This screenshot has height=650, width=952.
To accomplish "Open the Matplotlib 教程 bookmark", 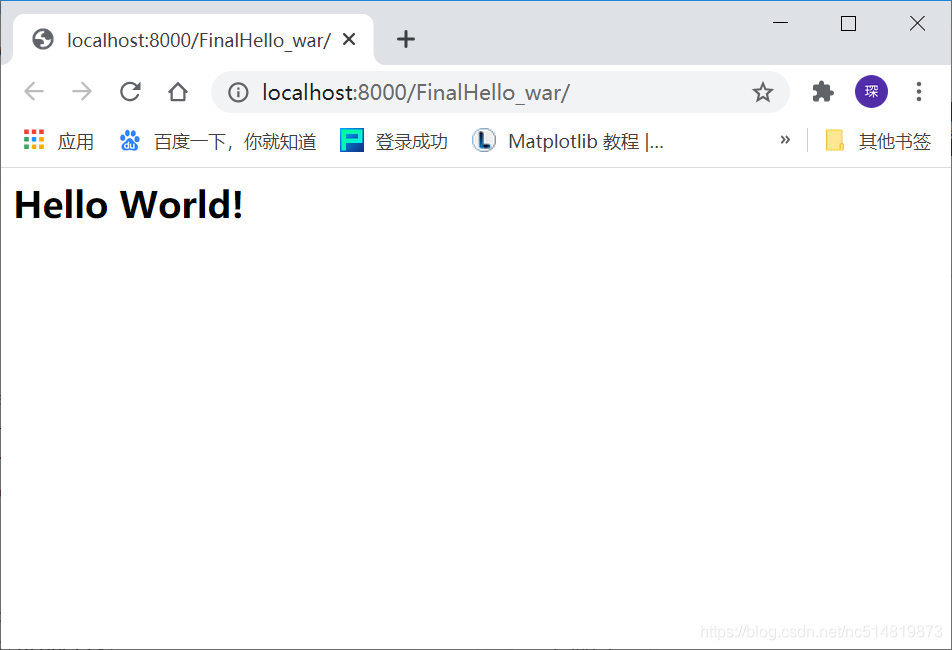I will [568, 141].
